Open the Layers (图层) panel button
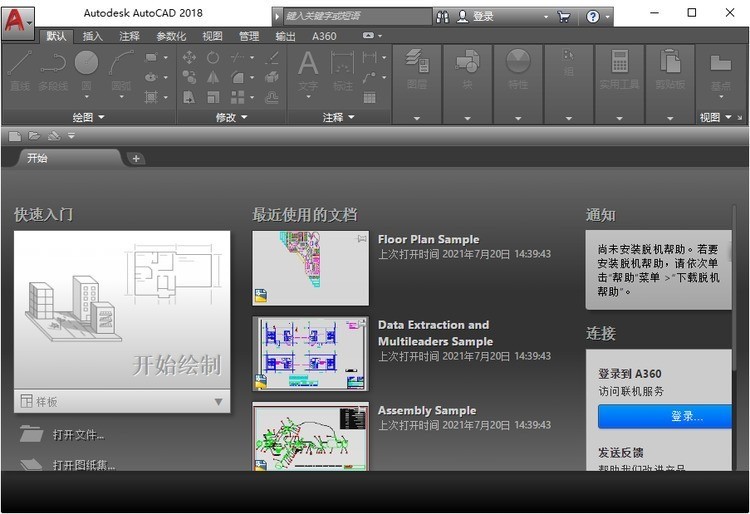The width and height of the screenshot is (750, 514). pos(417,69)
